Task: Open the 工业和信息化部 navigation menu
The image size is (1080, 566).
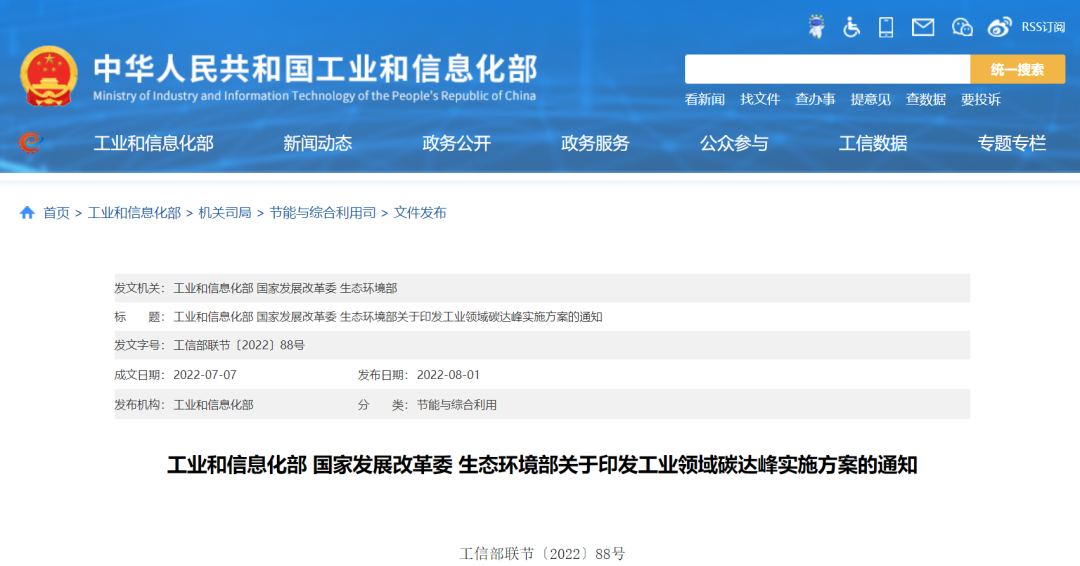Action: (x=154, y=143)
